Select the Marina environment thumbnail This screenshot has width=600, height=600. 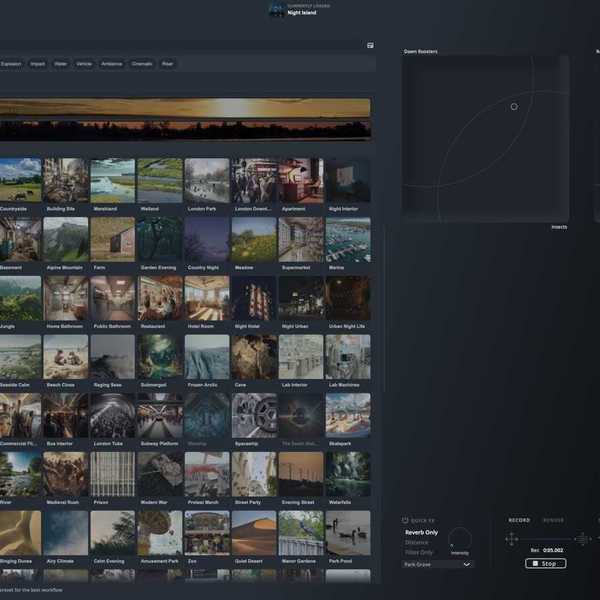348,239
